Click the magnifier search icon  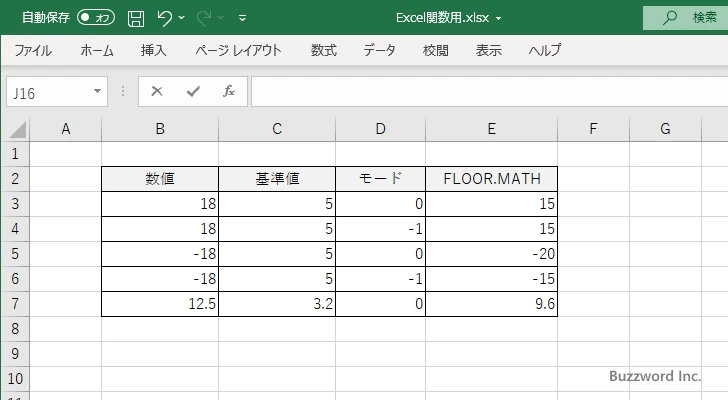click(x=670, y=17)
